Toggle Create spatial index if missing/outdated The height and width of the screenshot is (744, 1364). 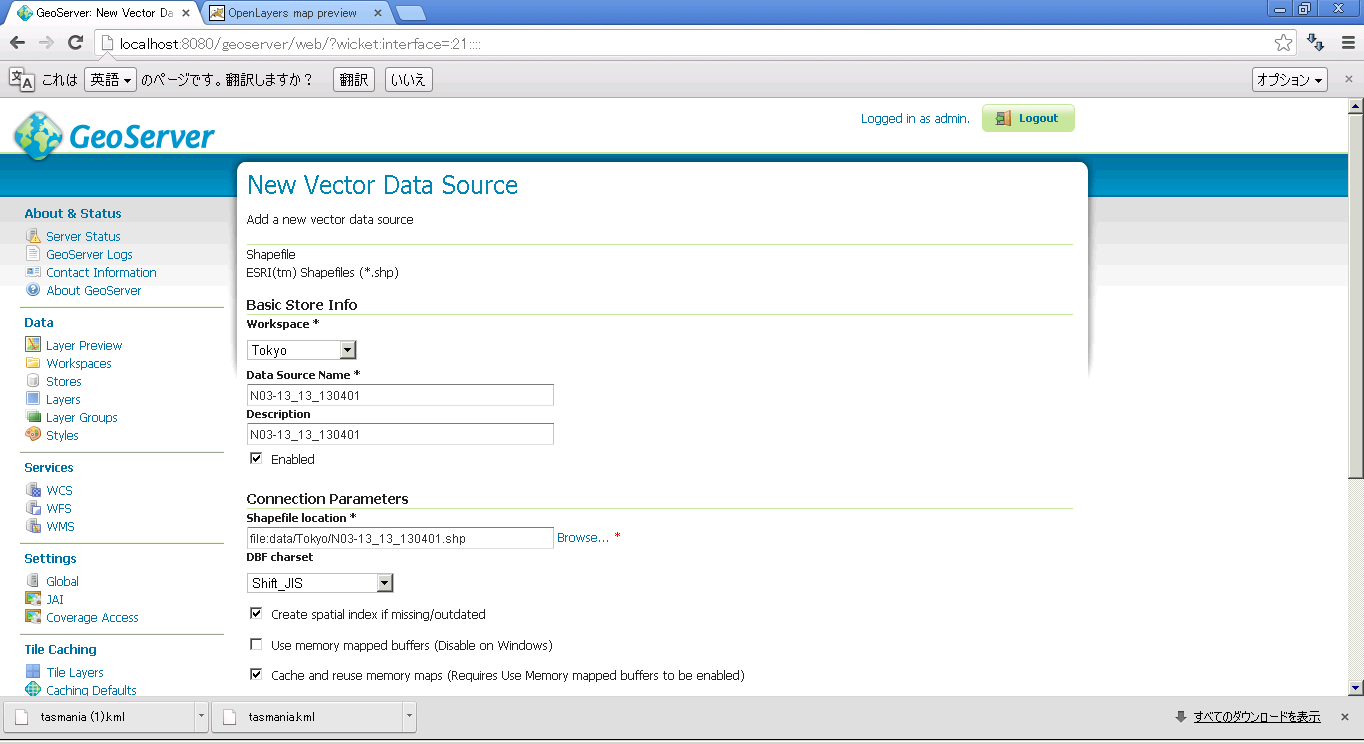click(256, 614)
